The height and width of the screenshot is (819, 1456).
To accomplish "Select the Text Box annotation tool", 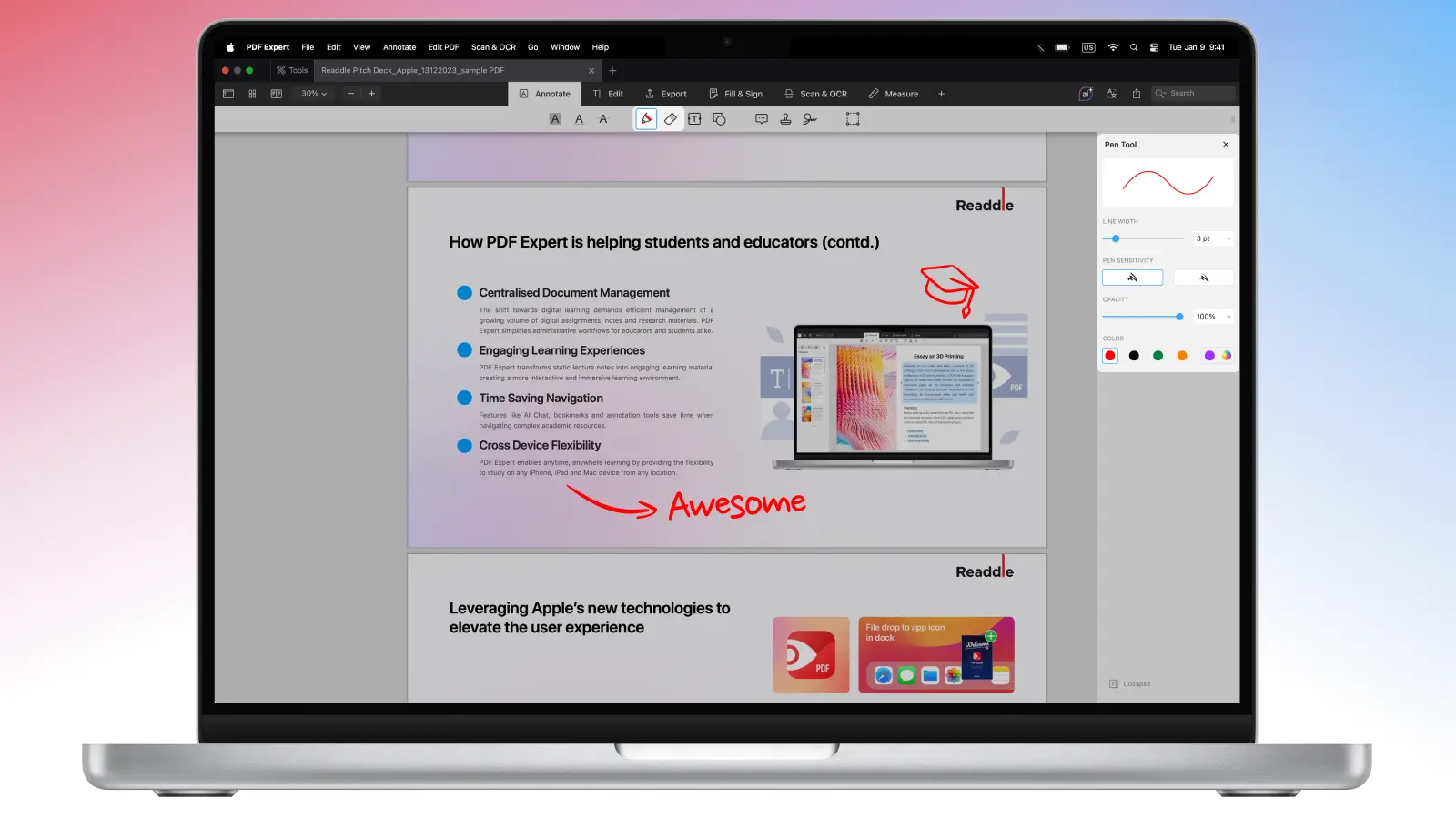I will tap(694, 119).
